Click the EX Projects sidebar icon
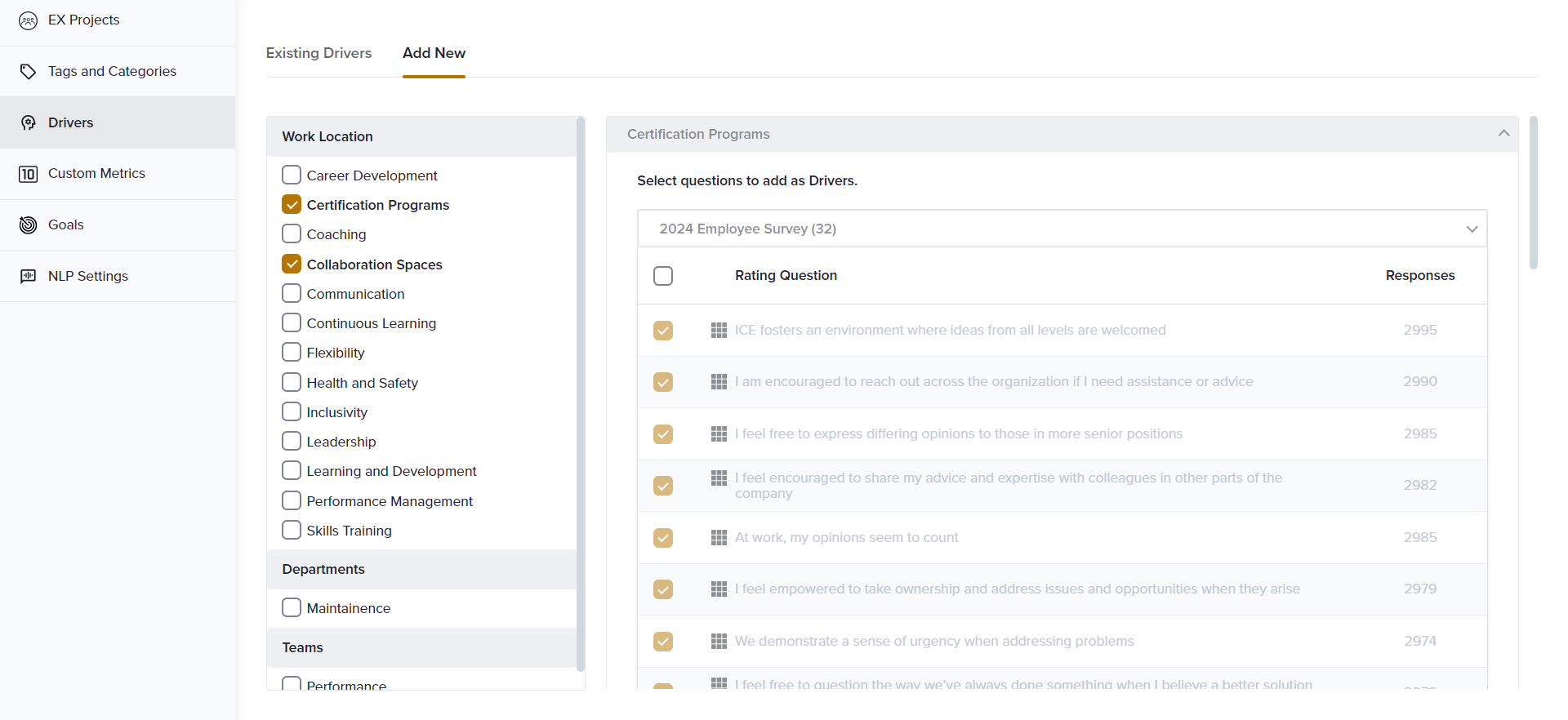1568x720 pixels. (x=28, y=20)
